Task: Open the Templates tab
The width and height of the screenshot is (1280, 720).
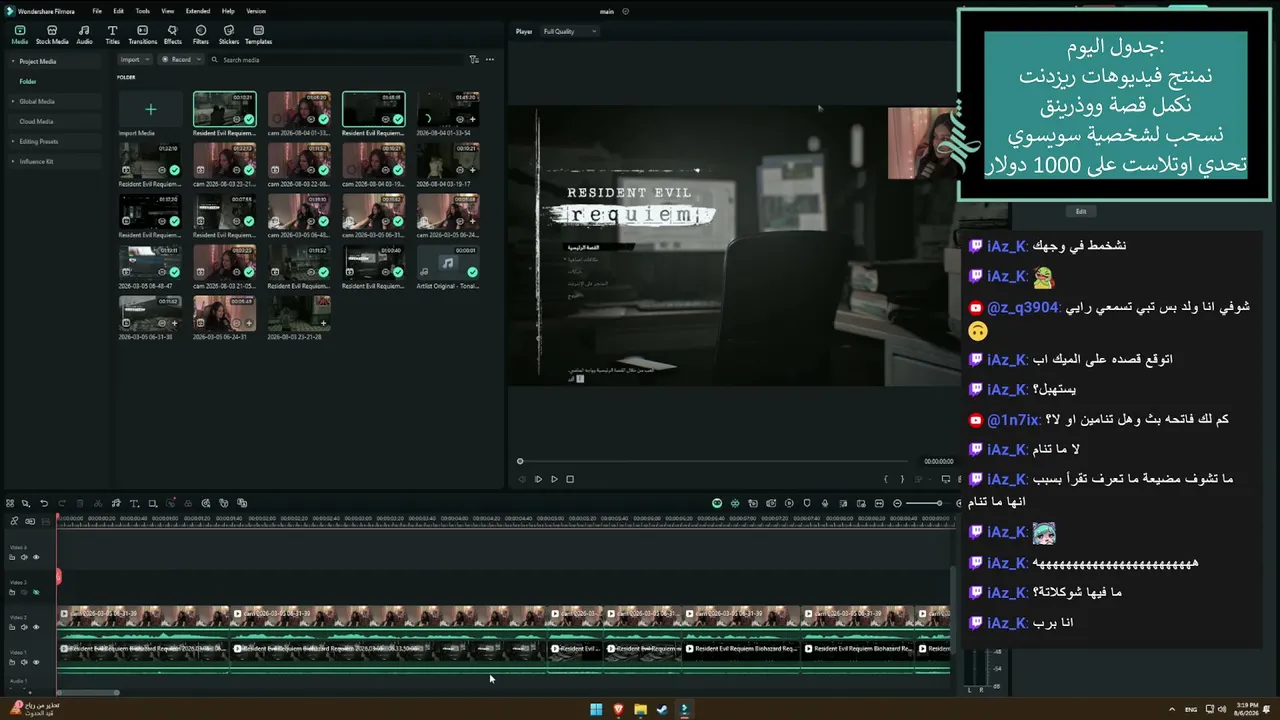Action: 258,35
